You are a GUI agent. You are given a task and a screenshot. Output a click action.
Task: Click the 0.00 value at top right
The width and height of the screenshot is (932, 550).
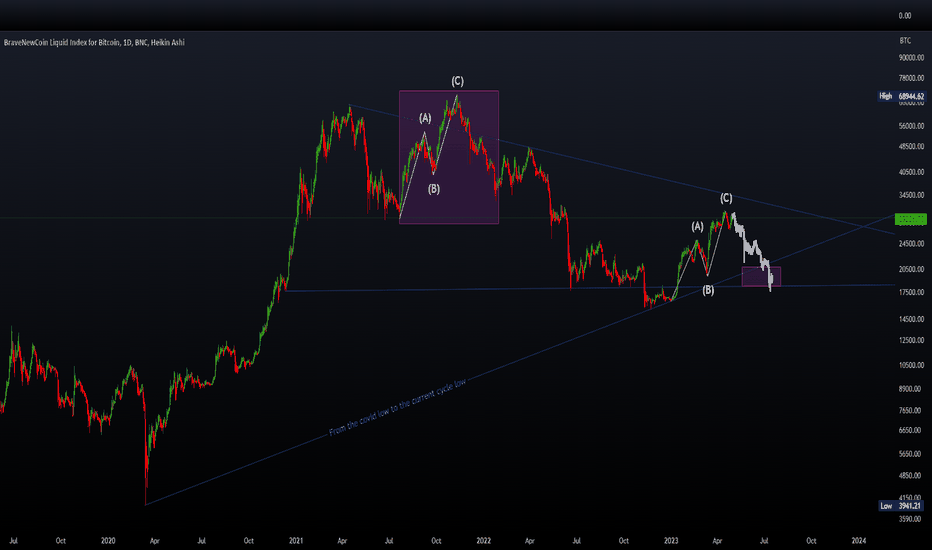905,15
